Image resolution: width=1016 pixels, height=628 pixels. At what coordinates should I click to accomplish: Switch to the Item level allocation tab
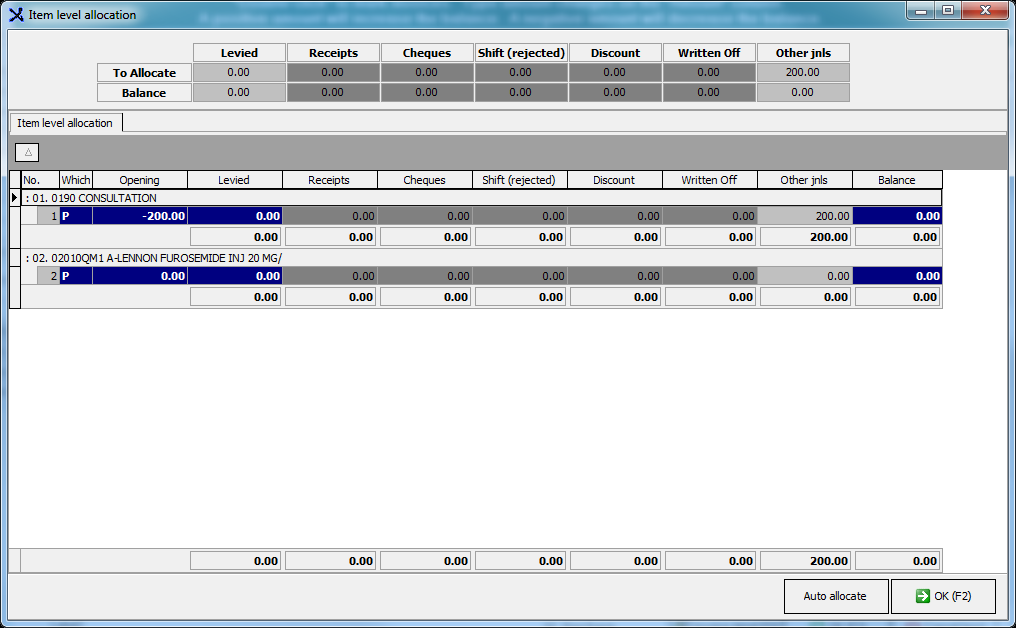click(65, 123)
